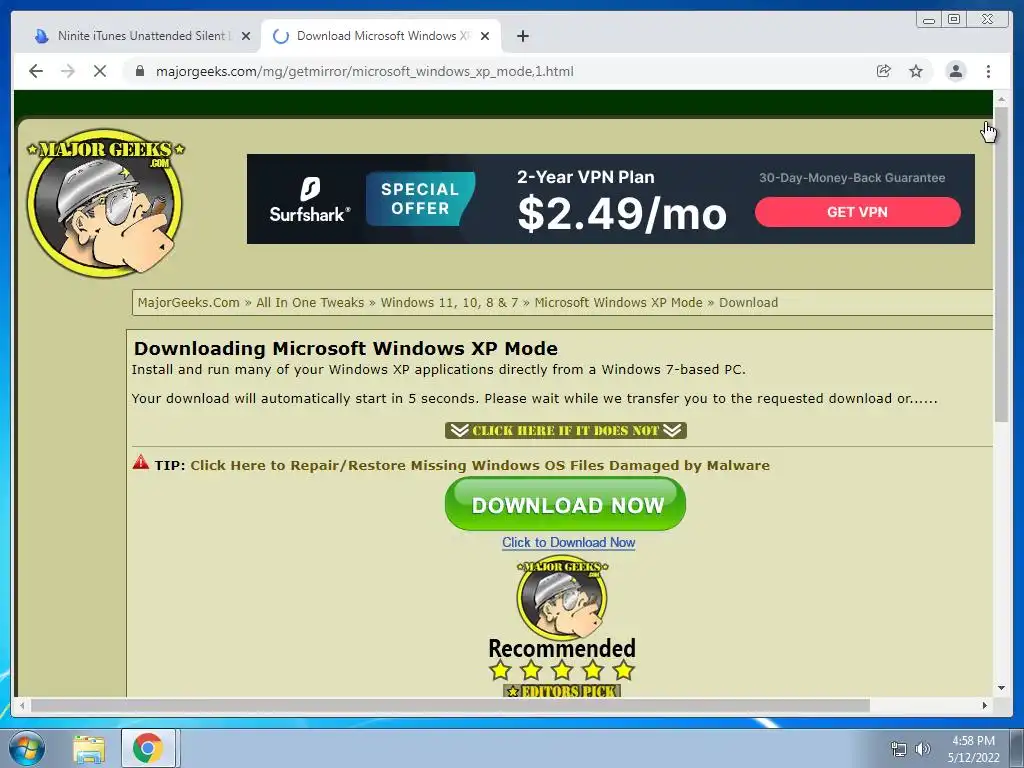Viewport: 1024px width, 768px height.
Task: Click the five-star rating row
Action: point(562,671)
